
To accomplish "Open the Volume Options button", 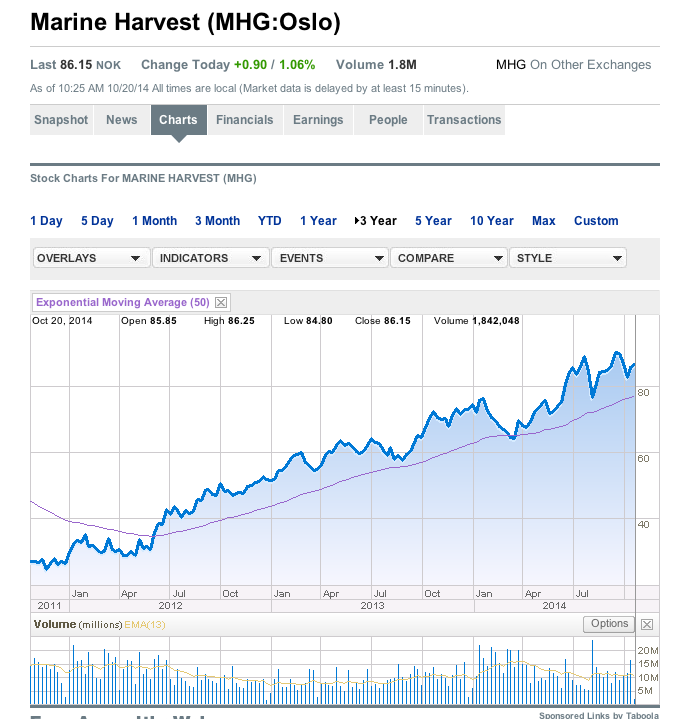I will coord(609,624).
